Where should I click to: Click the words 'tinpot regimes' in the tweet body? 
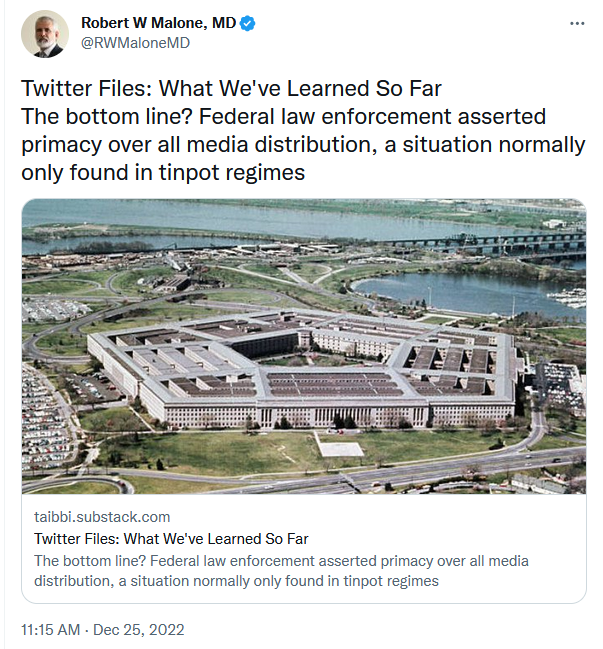245,172
